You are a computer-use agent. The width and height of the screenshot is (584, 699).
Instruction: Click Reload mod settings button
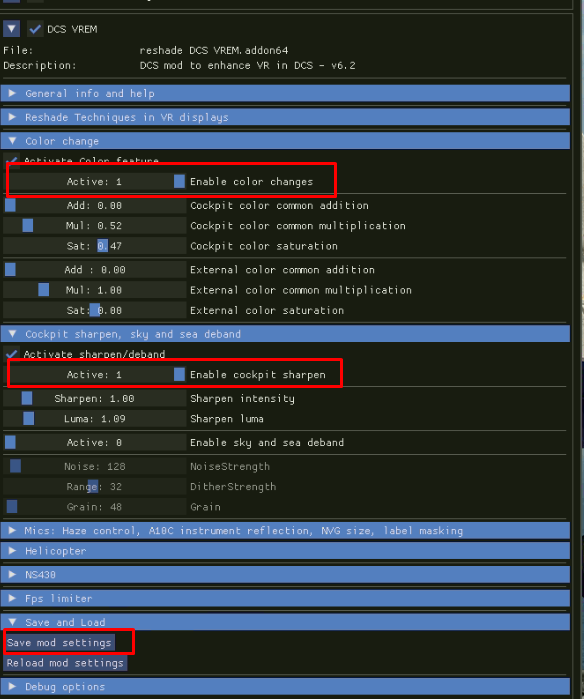(65, 663)
